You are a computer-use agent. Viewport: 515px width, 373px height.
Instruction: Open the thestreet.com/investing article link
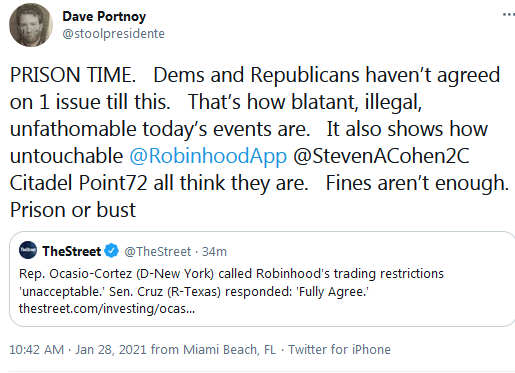coord(107,309)
